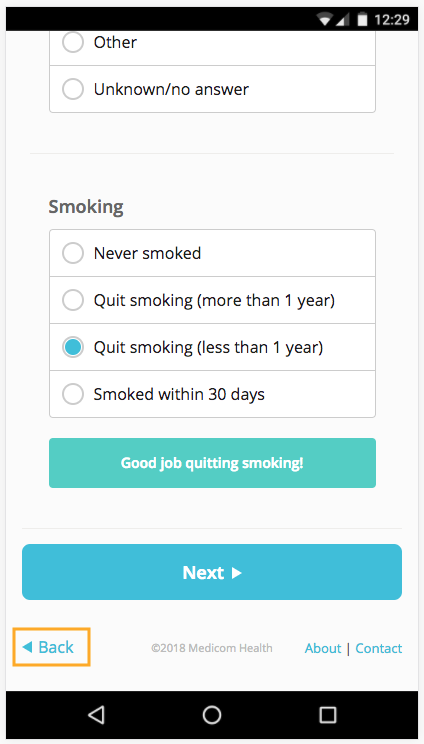Tap the Android home circle icon
The image size is (424, 744).
(212, 715)
